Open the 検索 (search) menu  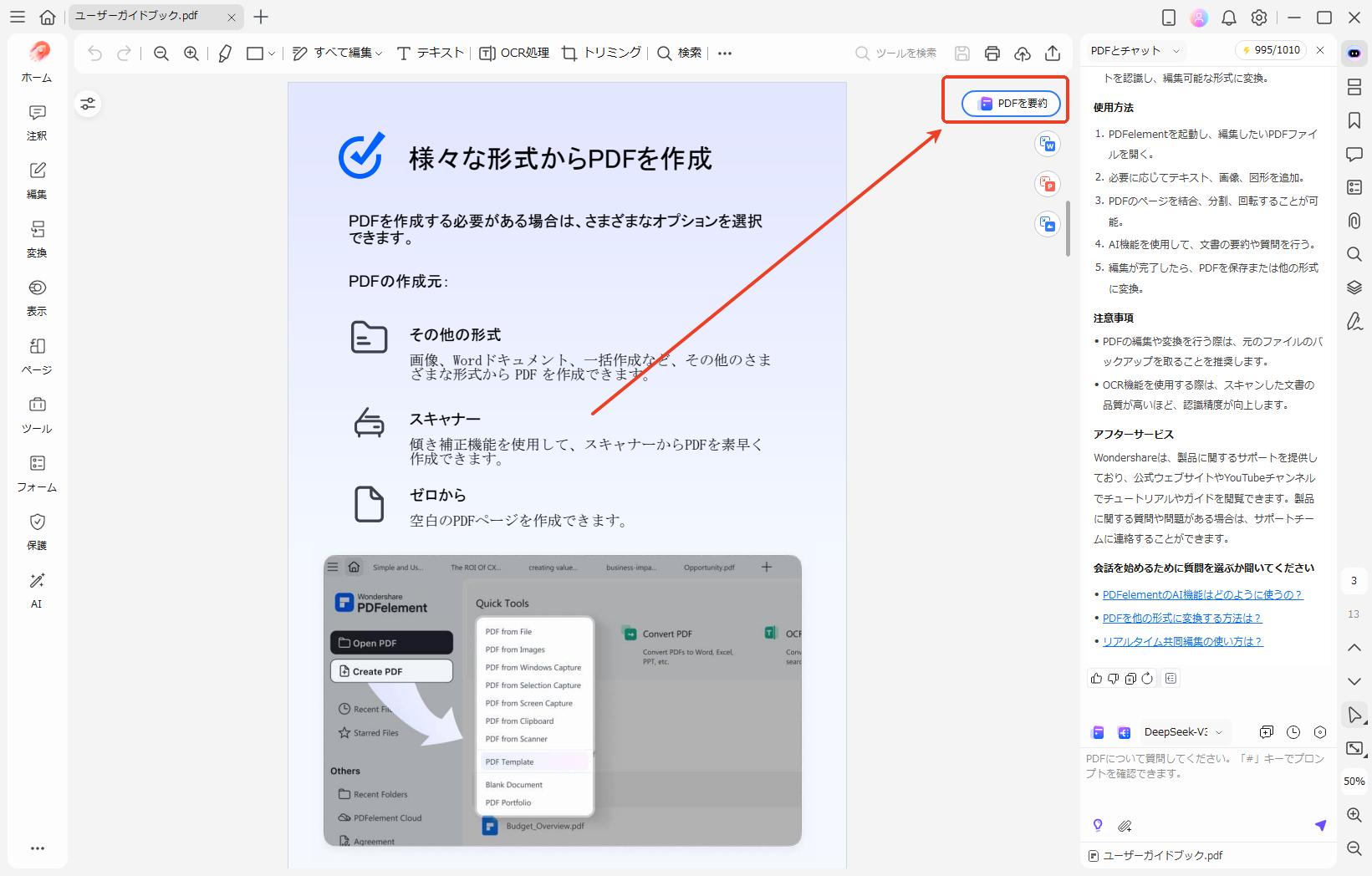[x=681, y=53]
